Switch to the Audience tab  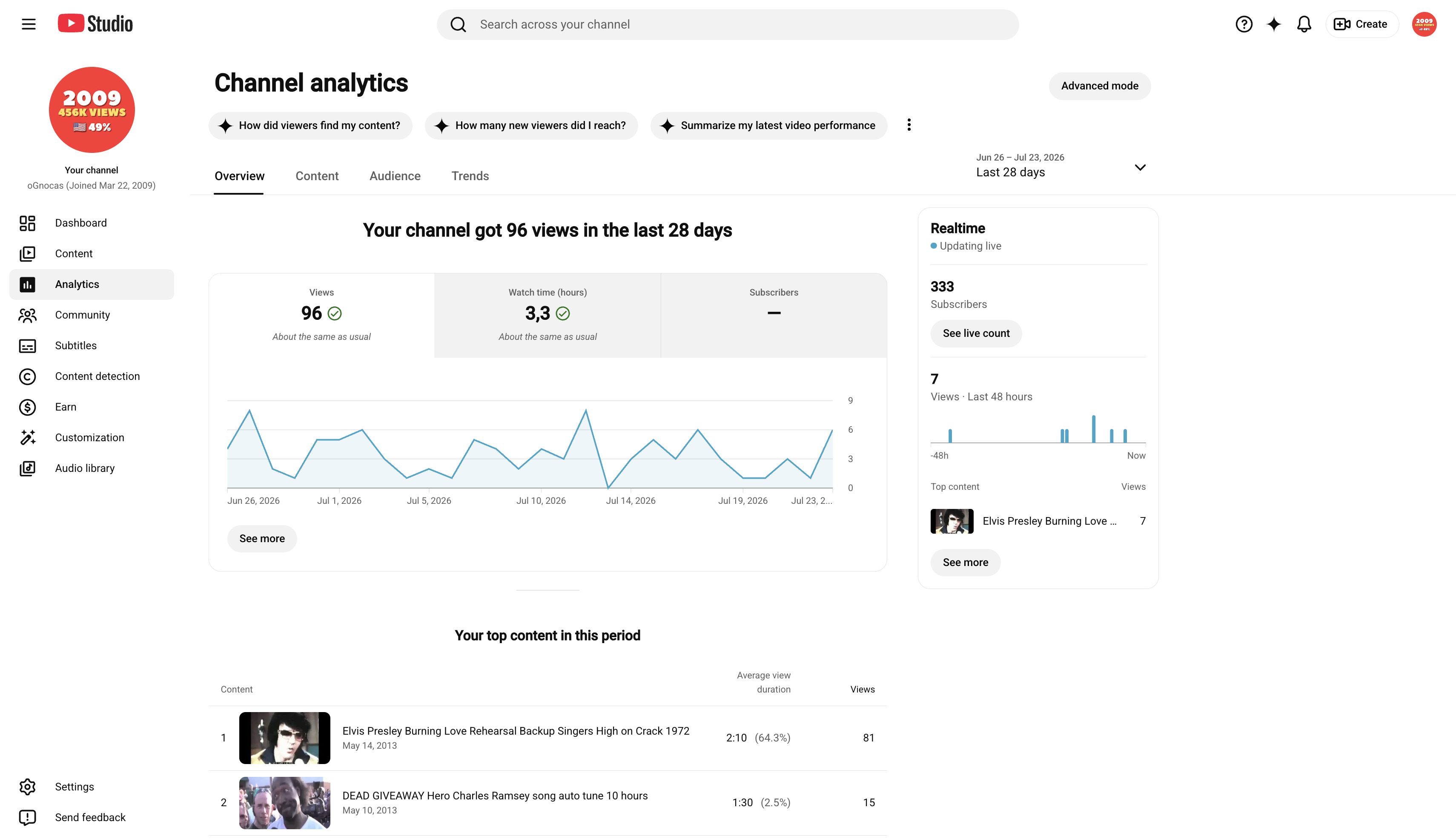395,176
